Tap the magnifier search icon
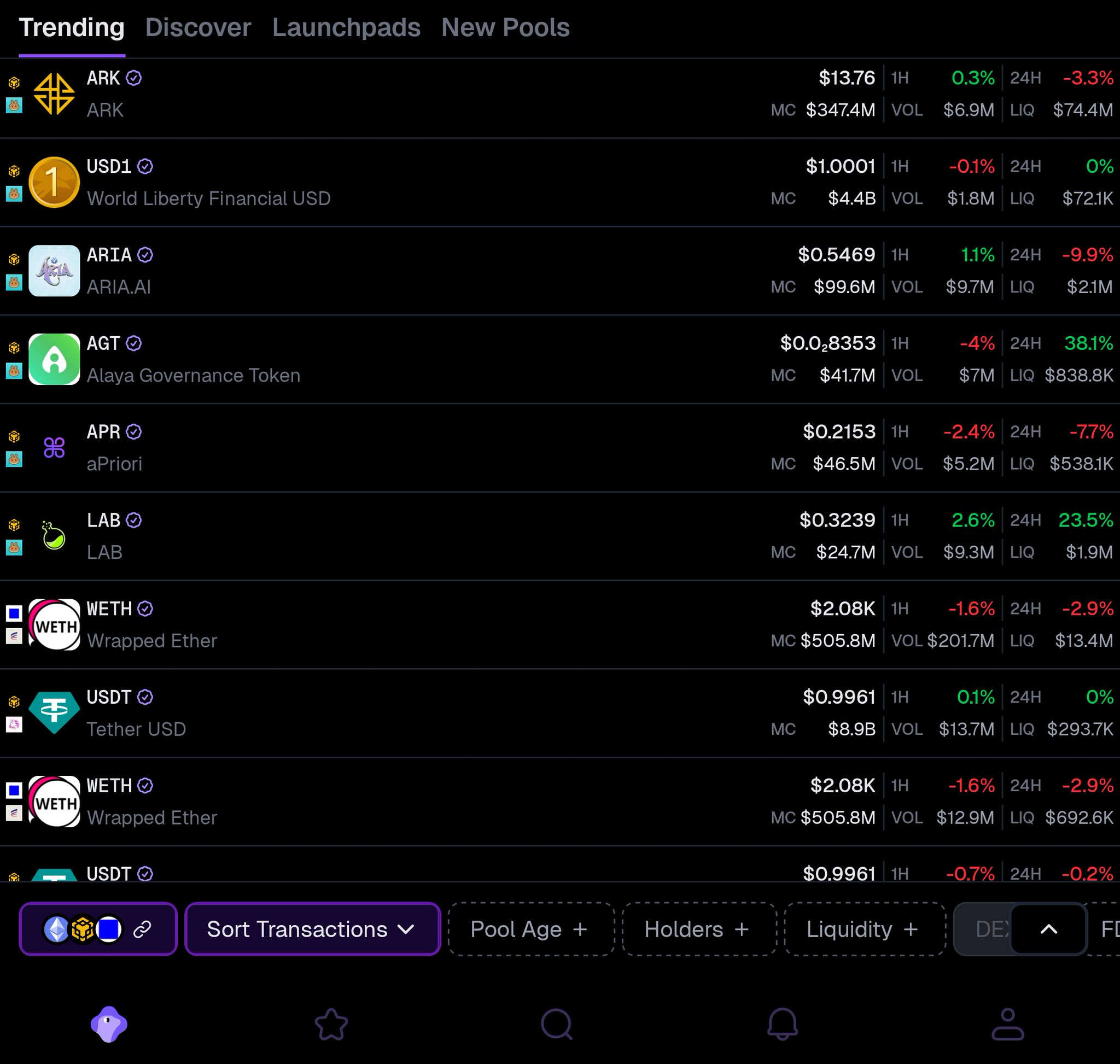The height and width of the screenshot is (1064, 1120). 557,1024
